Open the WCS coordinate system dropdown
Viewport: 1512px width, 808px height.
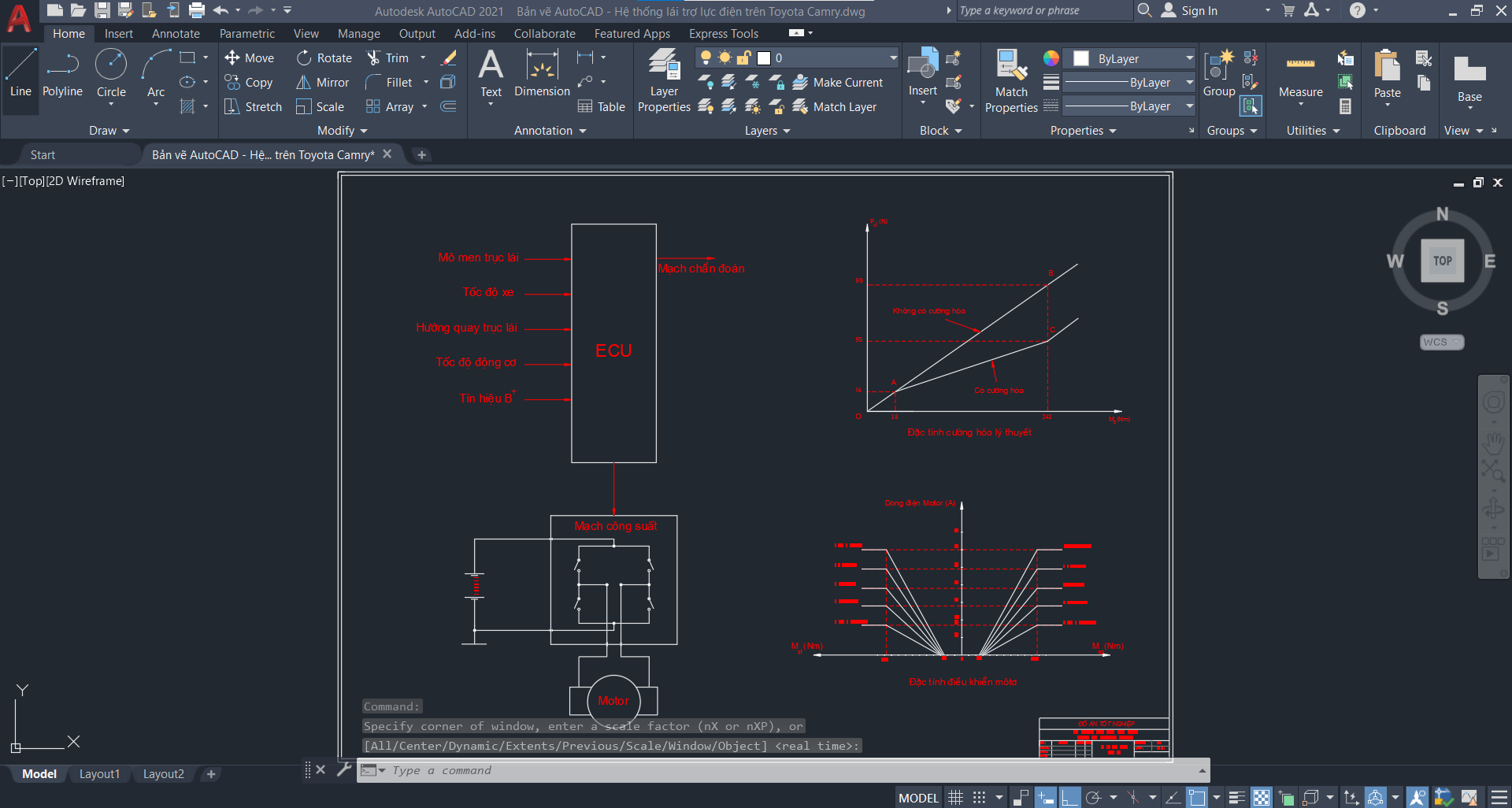1442,342
